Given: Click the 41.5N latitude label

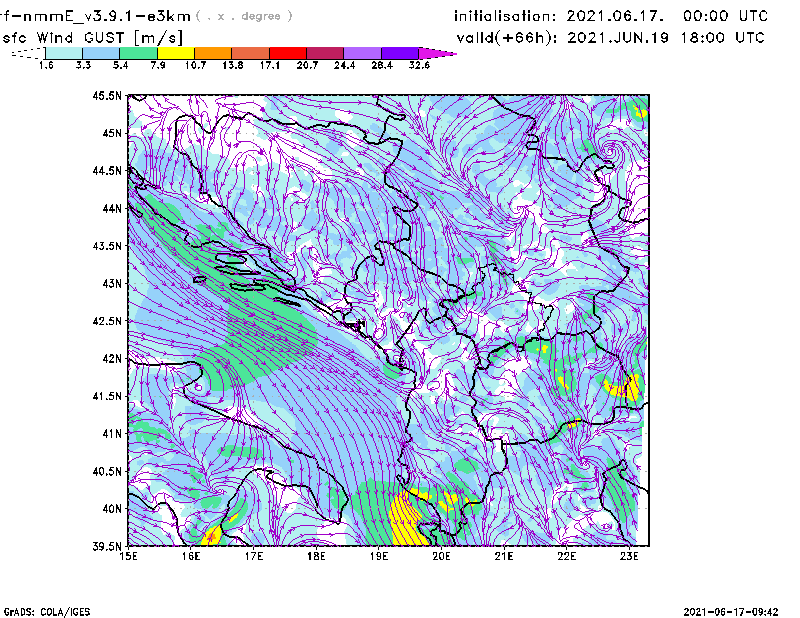Looking at the screenshot, I should click(x=107, y=396).
